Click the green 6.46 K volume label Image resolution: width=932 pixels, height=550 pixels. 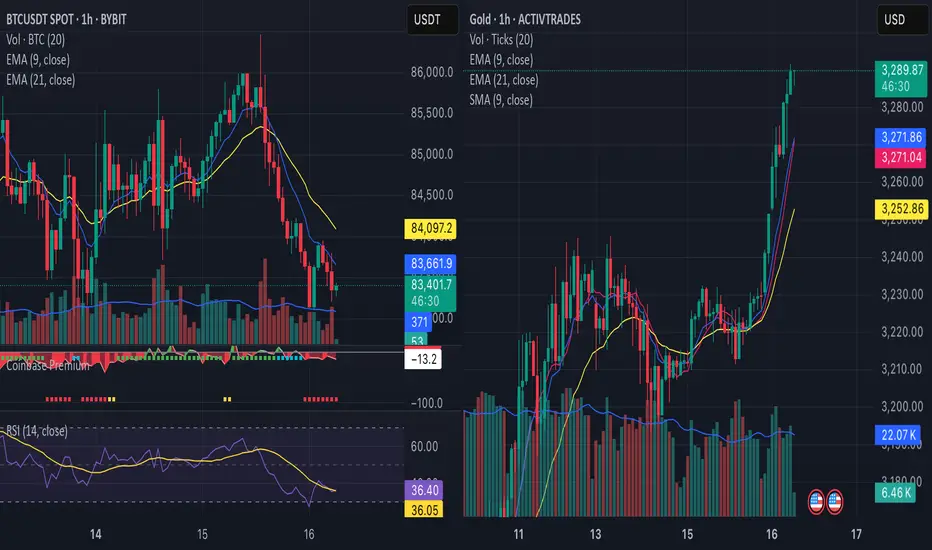click(x=895, y=492)
